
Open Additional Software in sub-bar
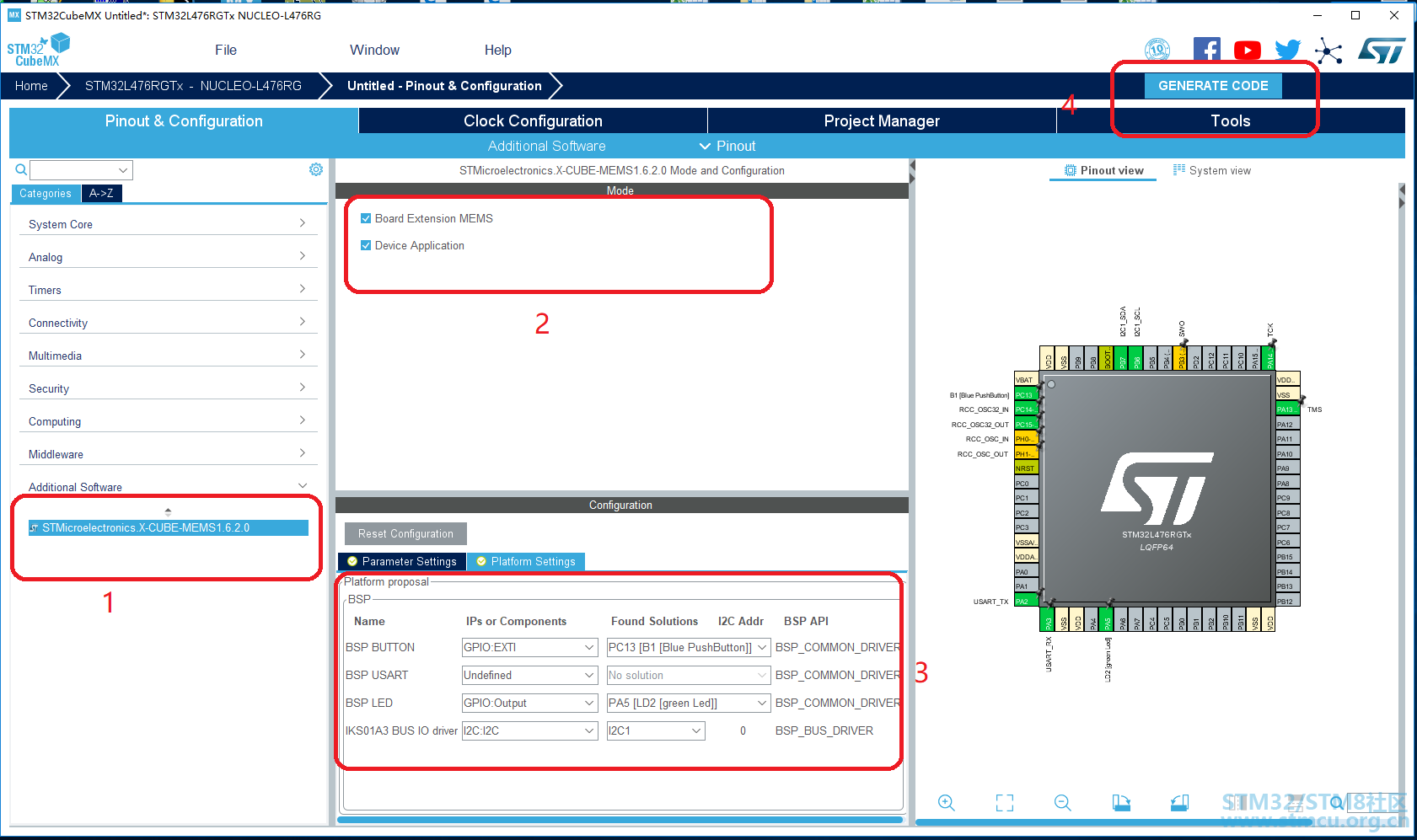[546, 146]
